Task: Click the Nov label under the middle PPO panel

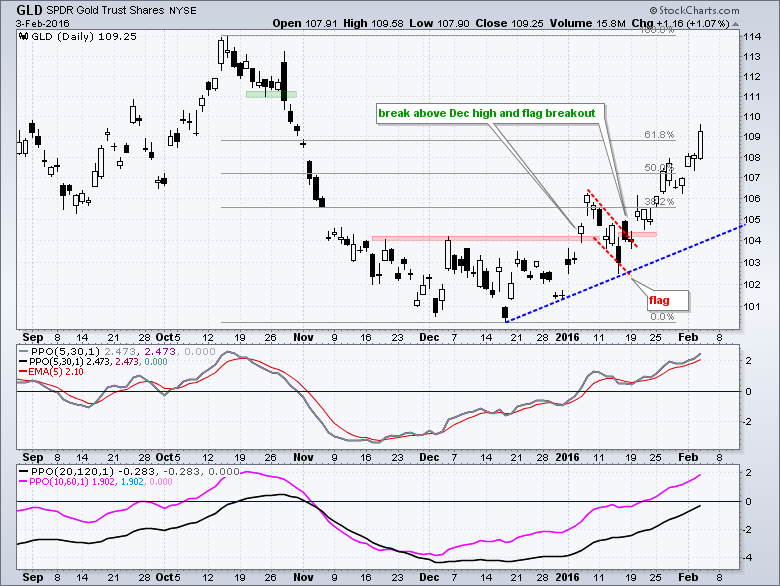Action: [303, 457]
